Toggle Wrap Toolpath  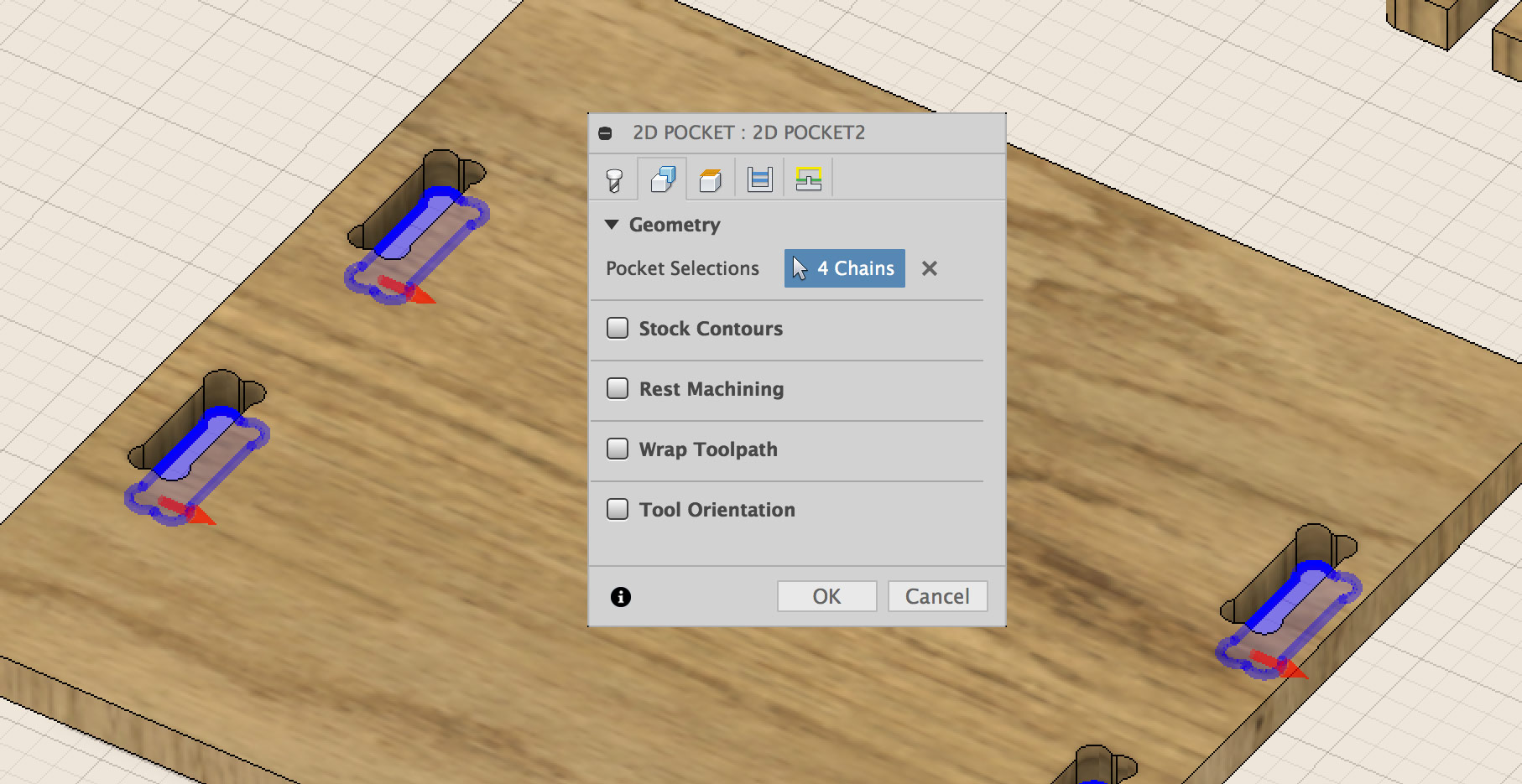[x=618, y=449]
